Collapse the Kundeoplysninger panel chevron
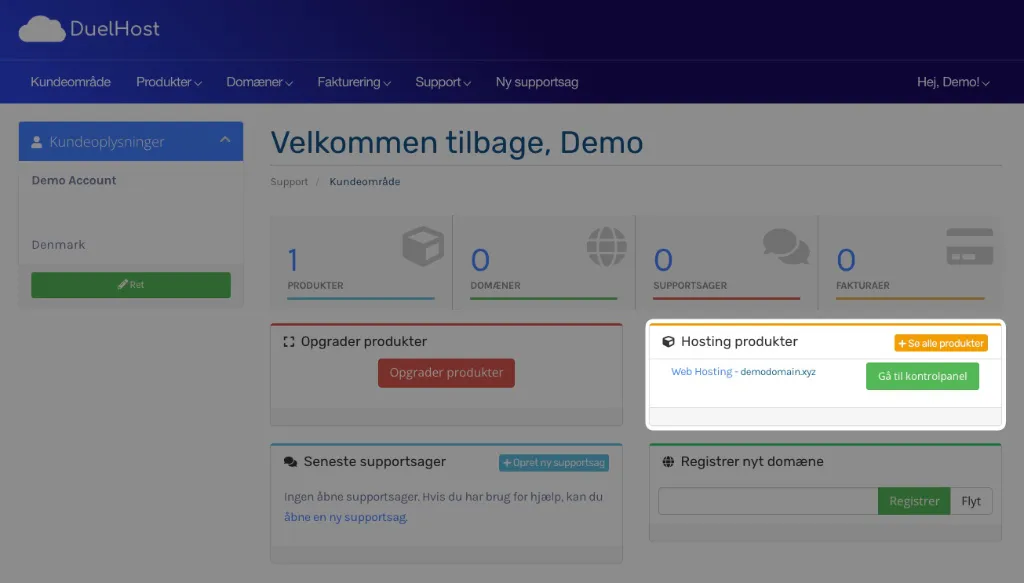The height and width of the screenshot is (583, 1024). pyautogui.click(x=224, y=141)
